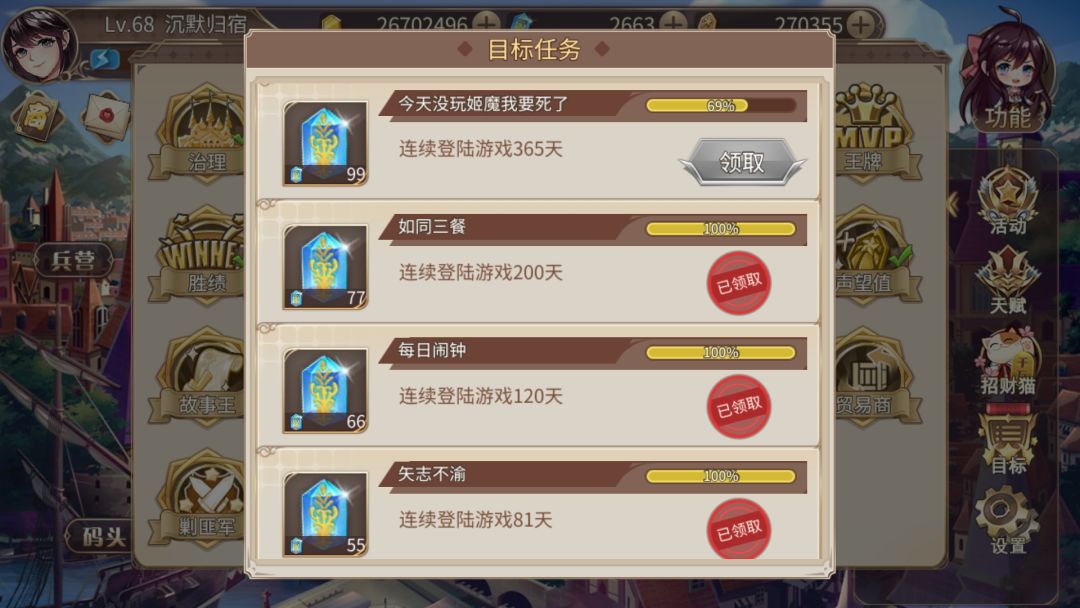Image resolution: width=1080 pixels, height=608 pixels.
Task: Claim the 365-day login reward with 领取
Action: 742,162
